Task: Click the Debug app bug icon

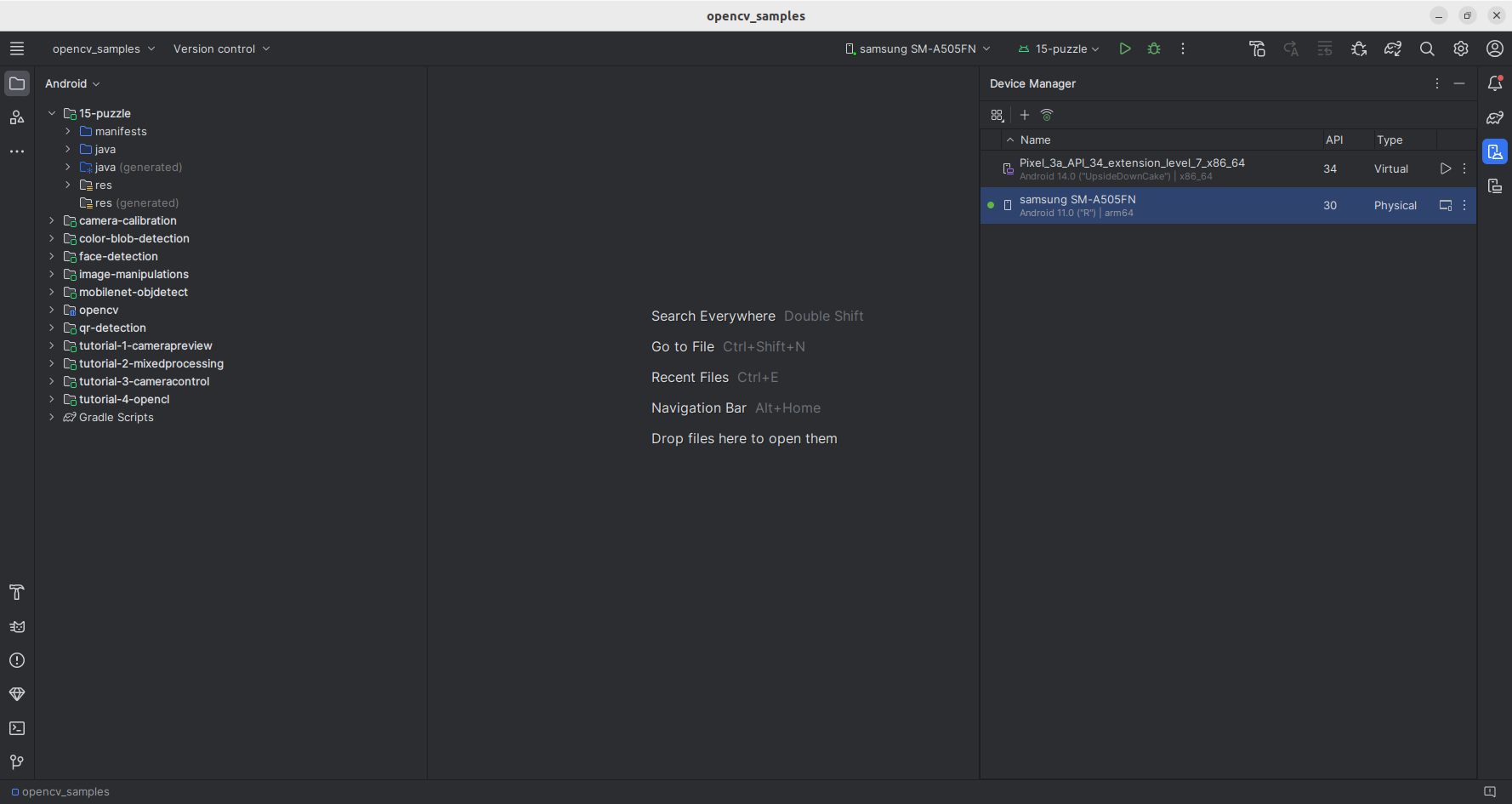Action: 1154,48
